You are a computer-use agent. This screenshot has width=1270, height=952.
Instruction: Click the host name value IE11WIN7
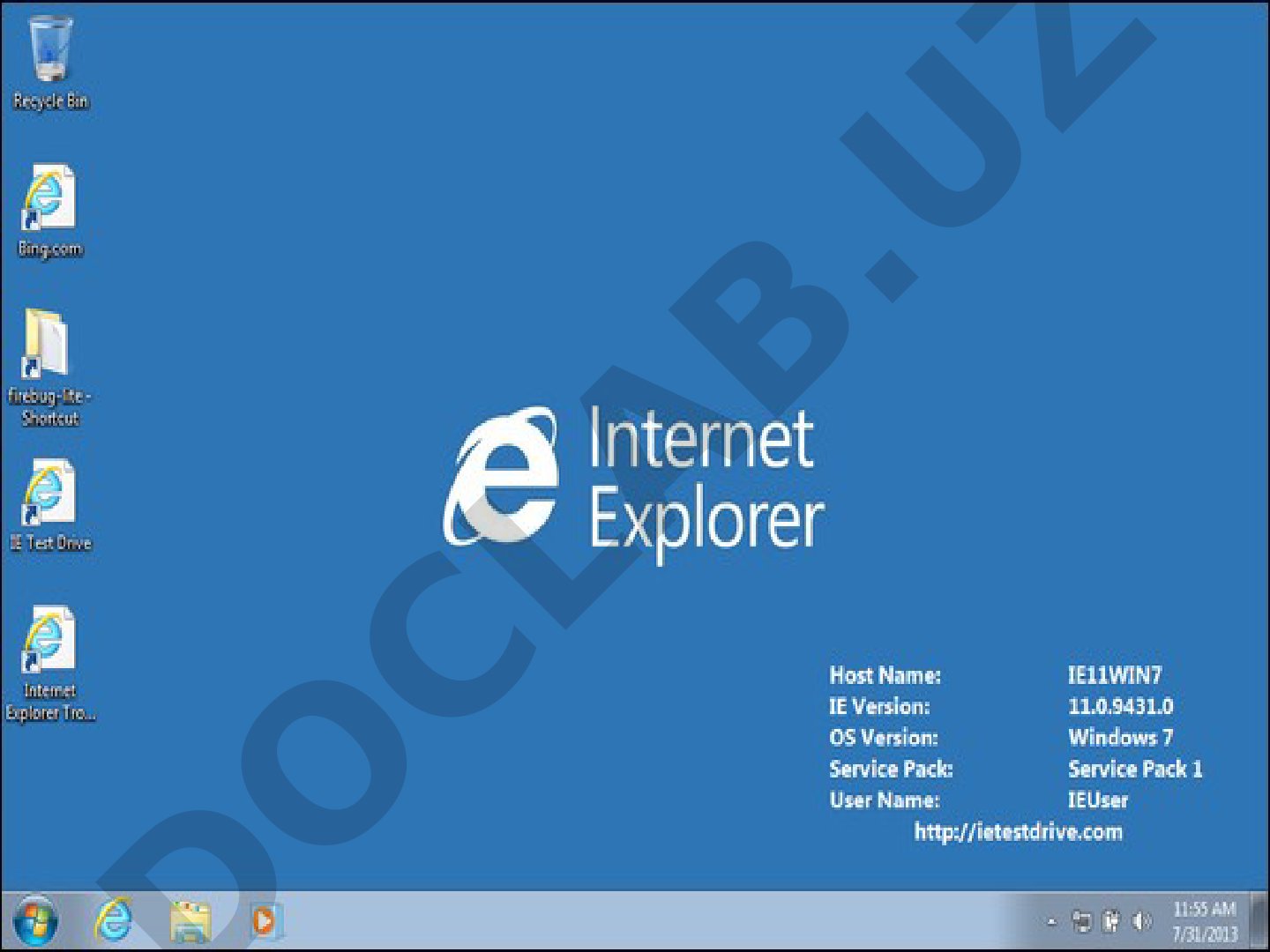click(x=1115, y=675)
